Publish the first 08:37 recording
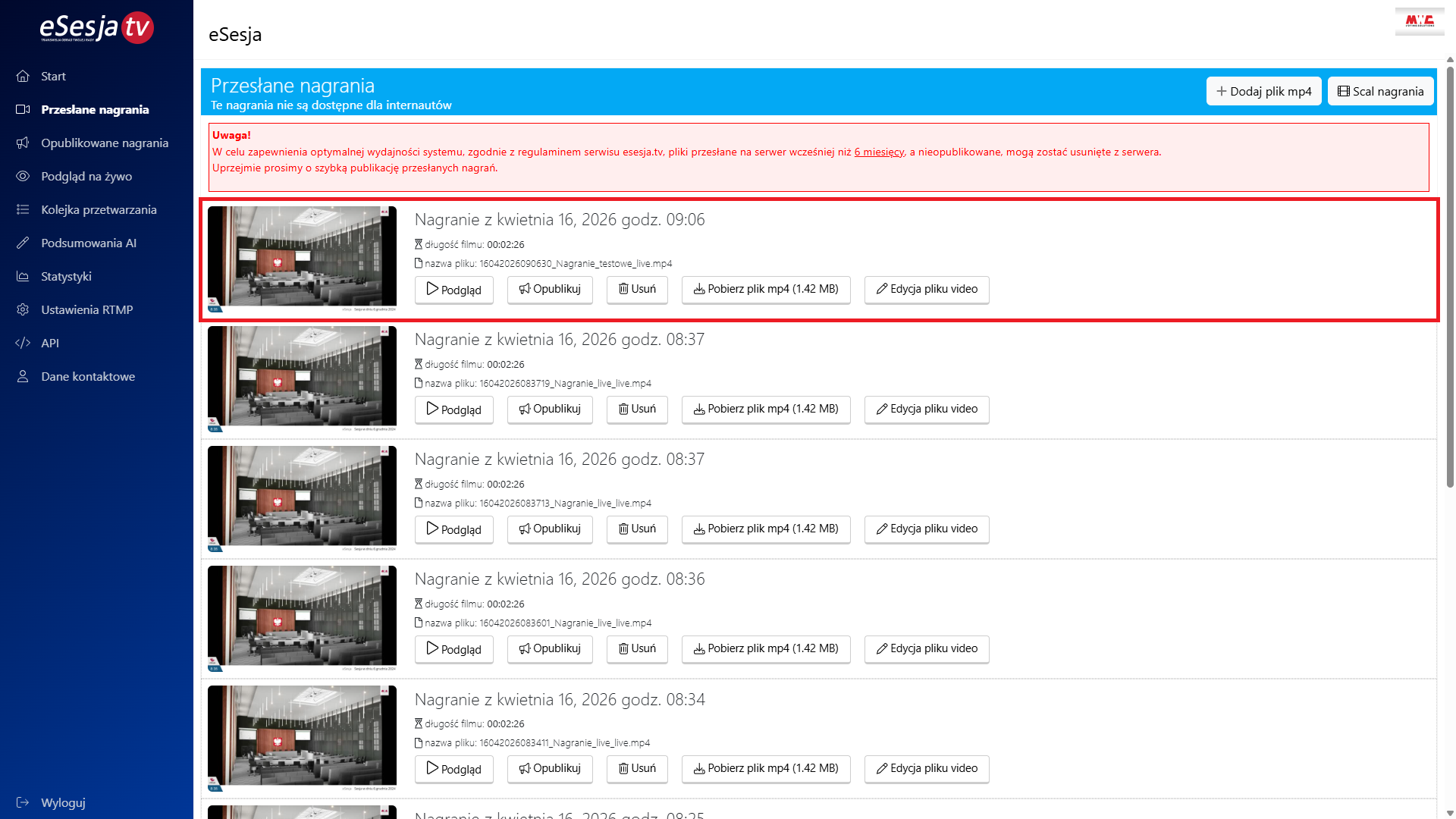Image resolution: width=1456 pixels, height=819 pixels. point(549,409)
